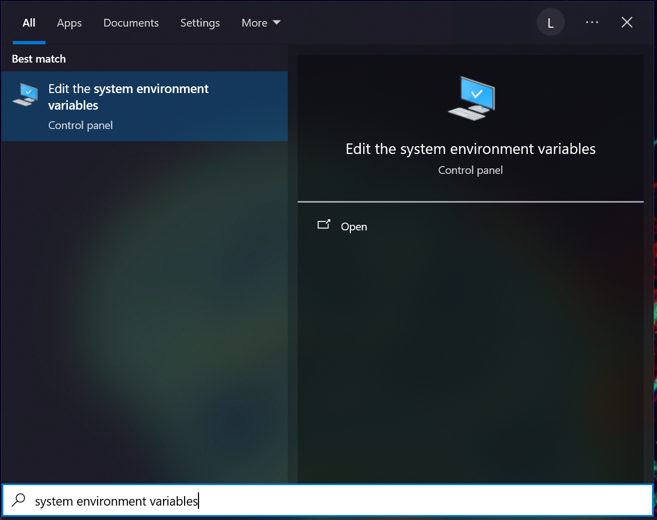This screenshot has width=657, height=520.
Task: Close the search panel with X
Action: point(627,22)
